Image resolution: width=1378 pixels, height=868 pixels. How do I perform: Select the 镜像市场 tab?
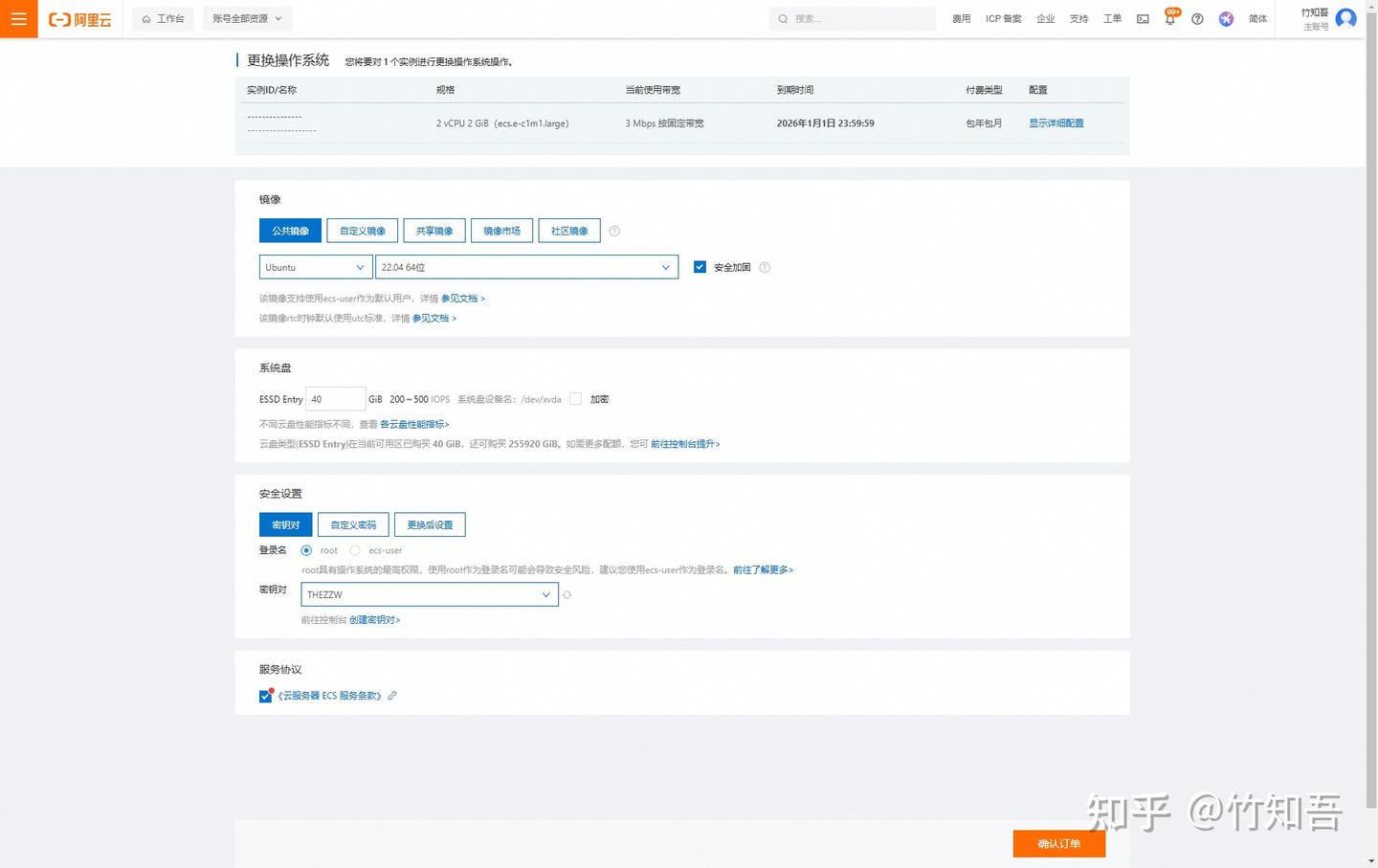point(502,231)
